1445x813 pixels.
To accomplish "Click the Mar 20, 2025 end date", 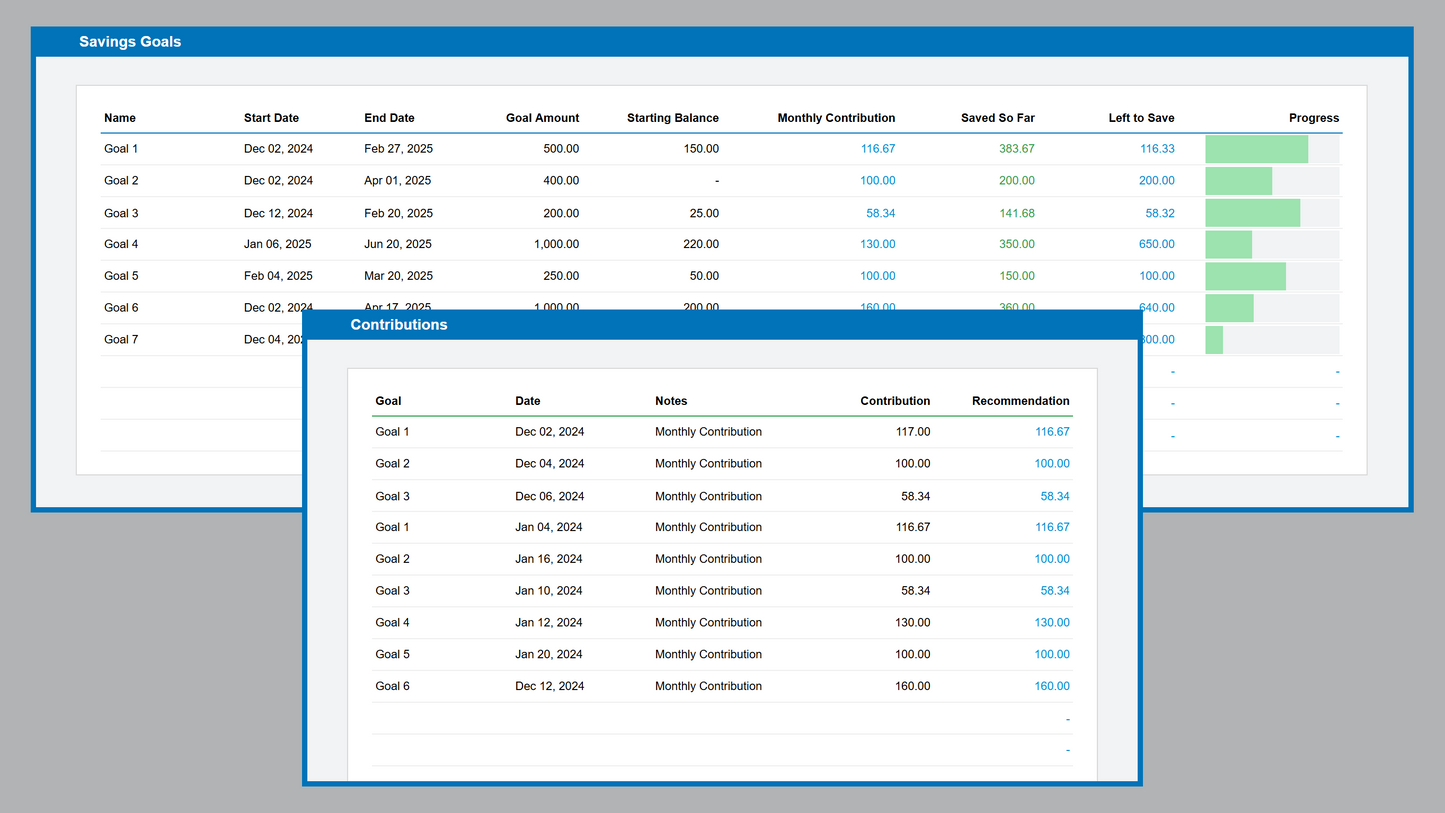I will (398, 276).
